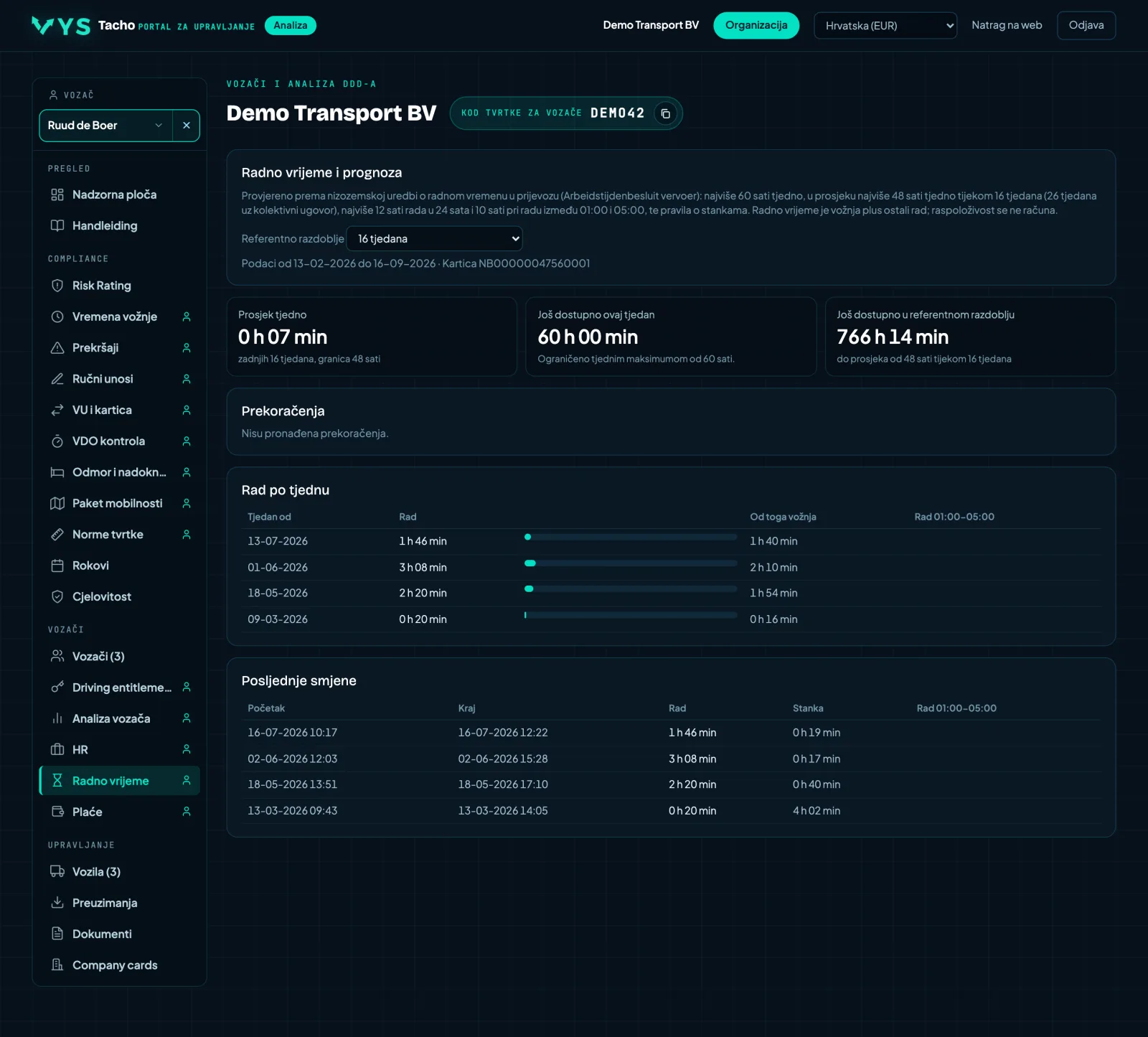
Task: Open Odmor i nadoknada bed icon
Action: point(57,472)
